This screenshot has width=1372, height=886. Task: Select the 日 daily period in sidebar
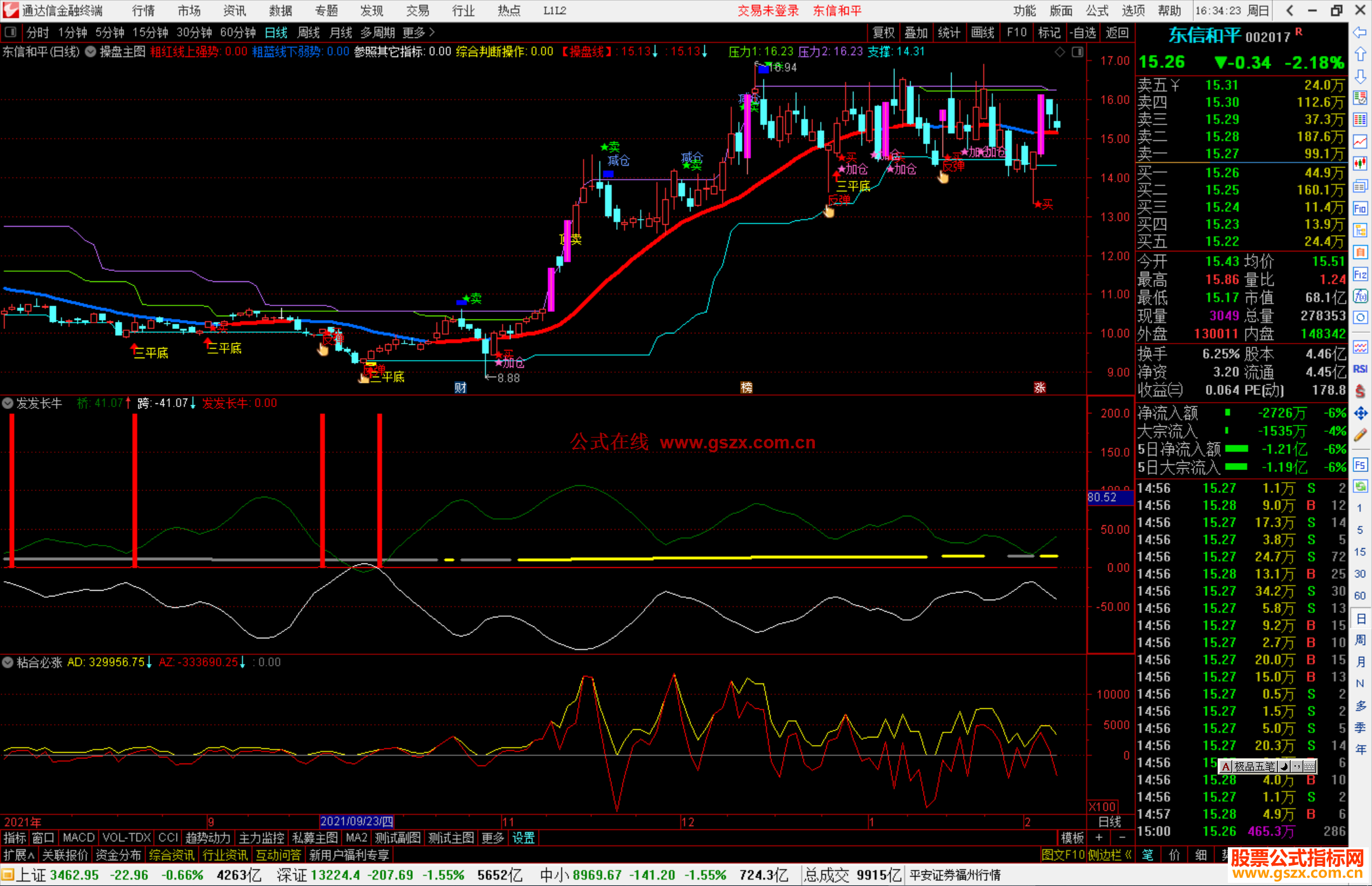click(1360, 618)
